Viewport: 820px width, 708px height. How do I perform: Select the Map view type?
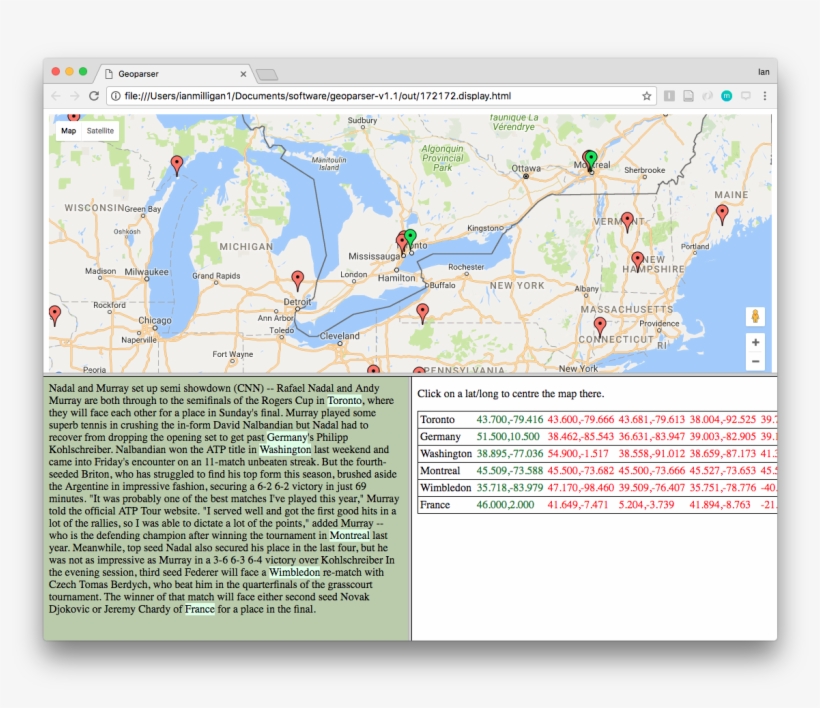click(x=68, y=131)
